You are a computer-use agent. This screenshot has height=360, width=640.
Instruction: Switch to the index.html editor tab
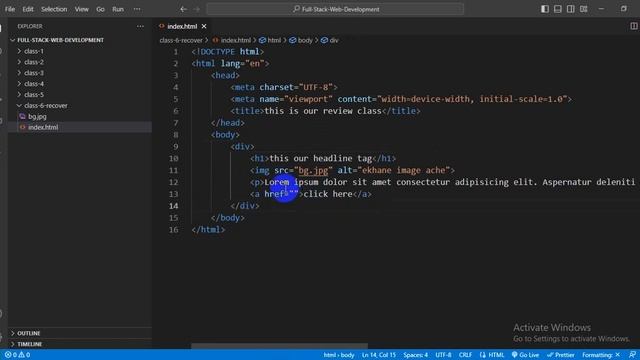click(182, 26)
